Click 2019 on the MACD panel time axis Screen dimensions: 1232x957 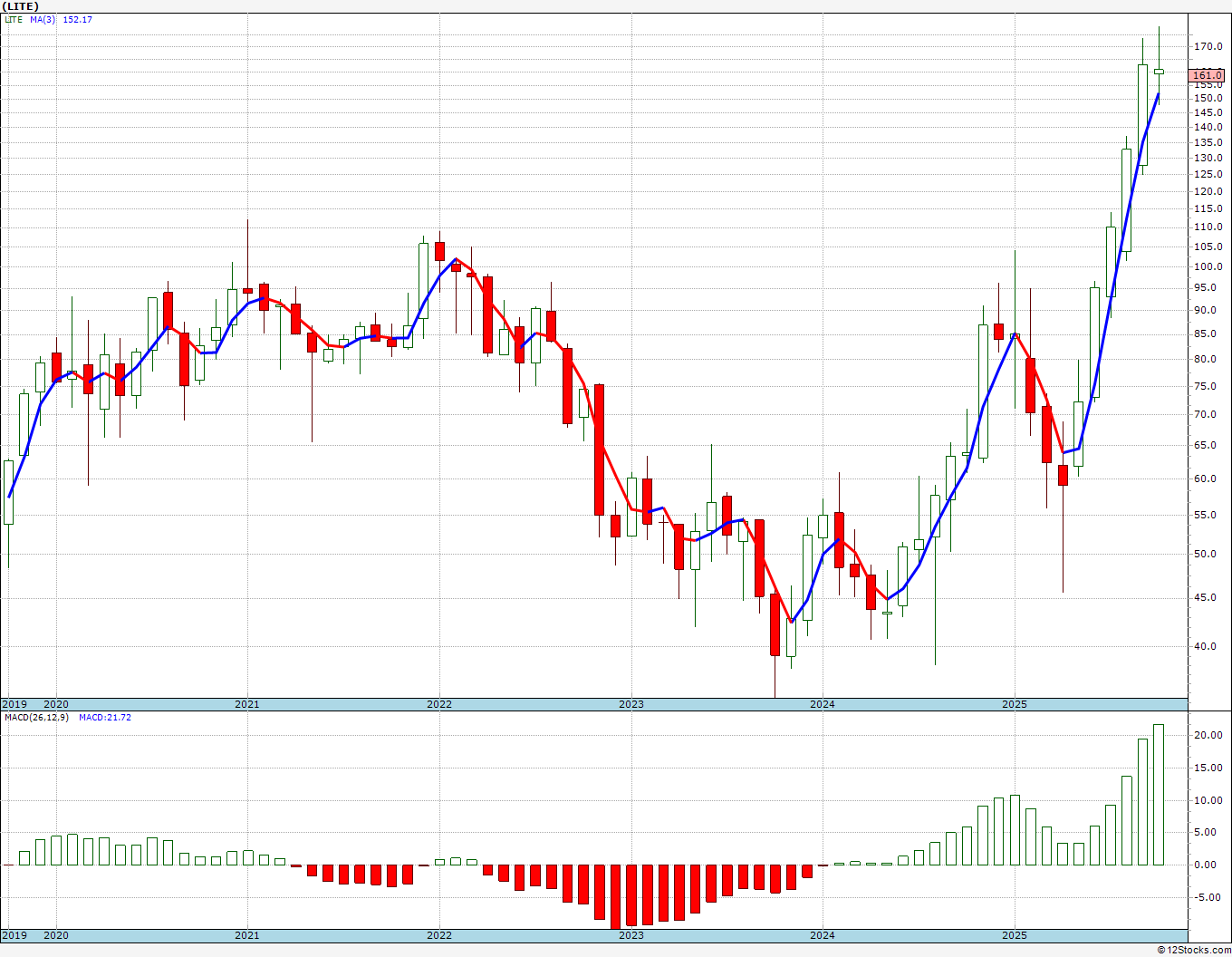(14, 936)
